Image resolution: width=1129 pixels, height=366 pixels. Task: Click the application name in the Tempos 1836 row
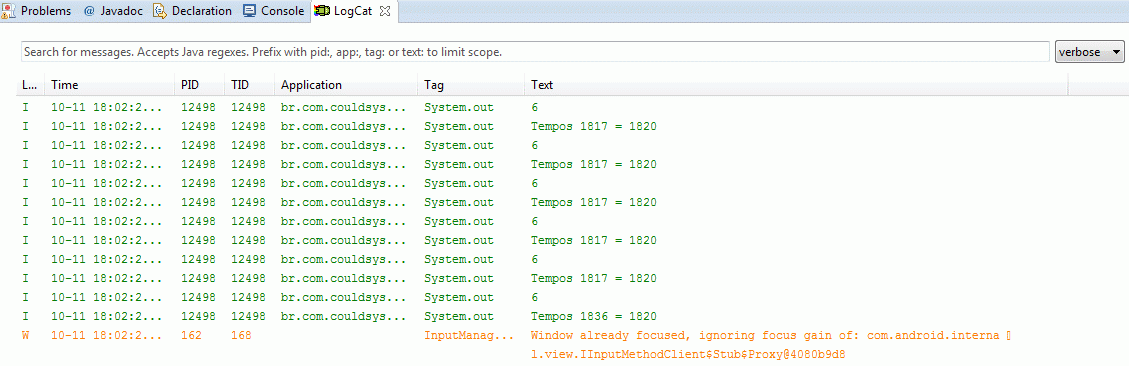pos(343,316)
